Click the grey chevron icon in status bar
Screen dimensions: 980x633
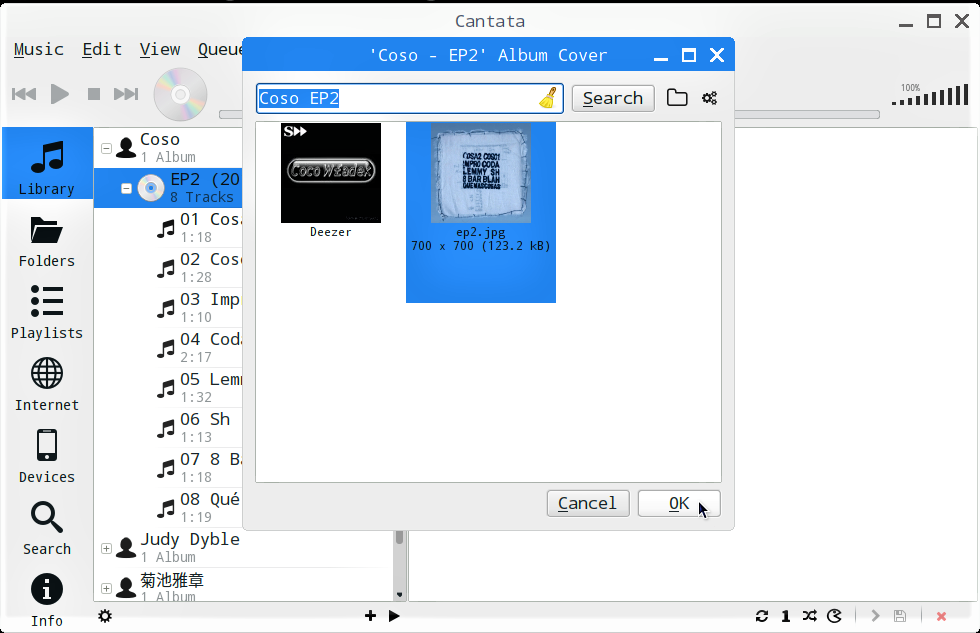pos(875,616)
